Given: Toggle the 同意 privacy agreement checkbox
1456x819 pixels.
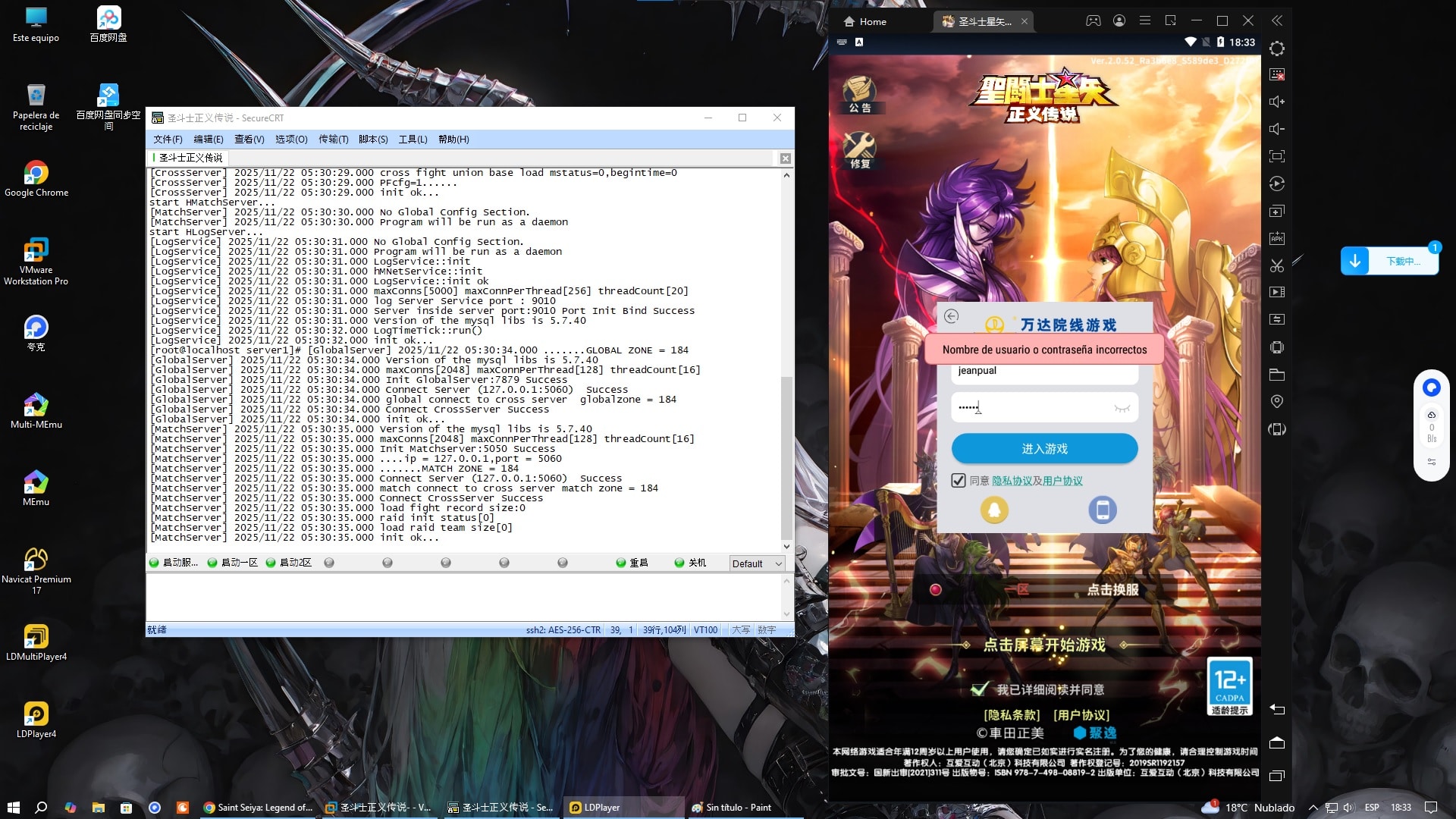Looking at the screenshot, I should pos(959,481).
